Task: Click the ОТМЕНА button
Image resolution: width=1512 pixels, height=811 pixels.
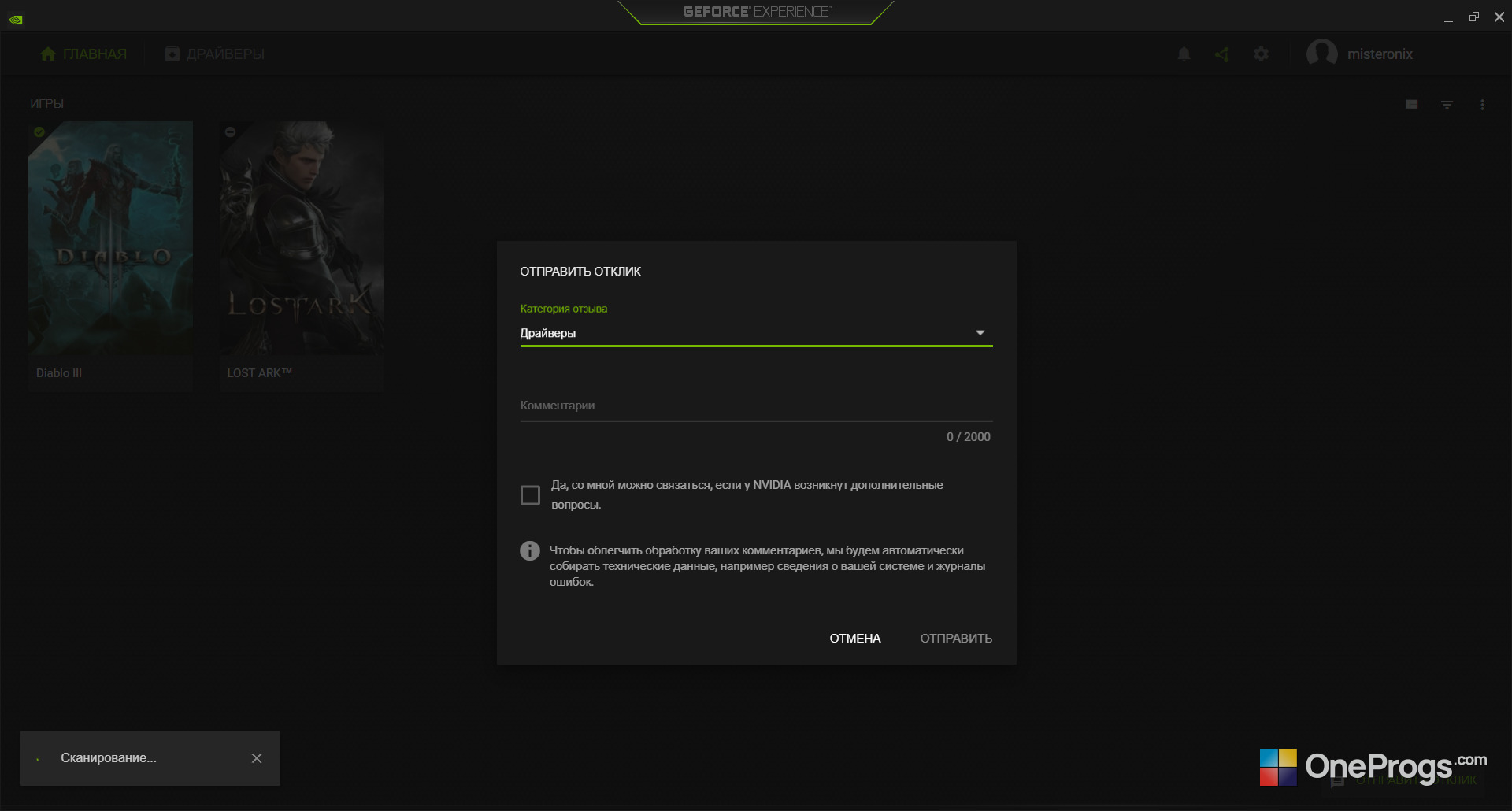Action: [855, 638]
